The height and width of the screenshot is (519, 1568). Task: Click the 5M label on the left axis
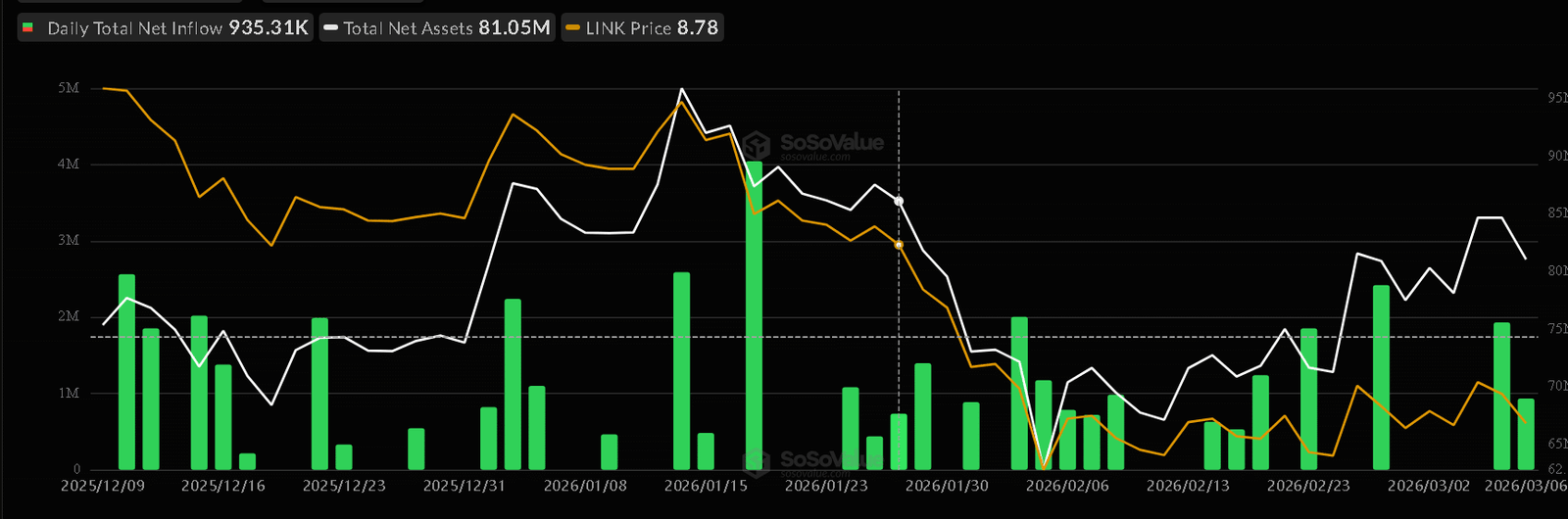tap(68, 88)
